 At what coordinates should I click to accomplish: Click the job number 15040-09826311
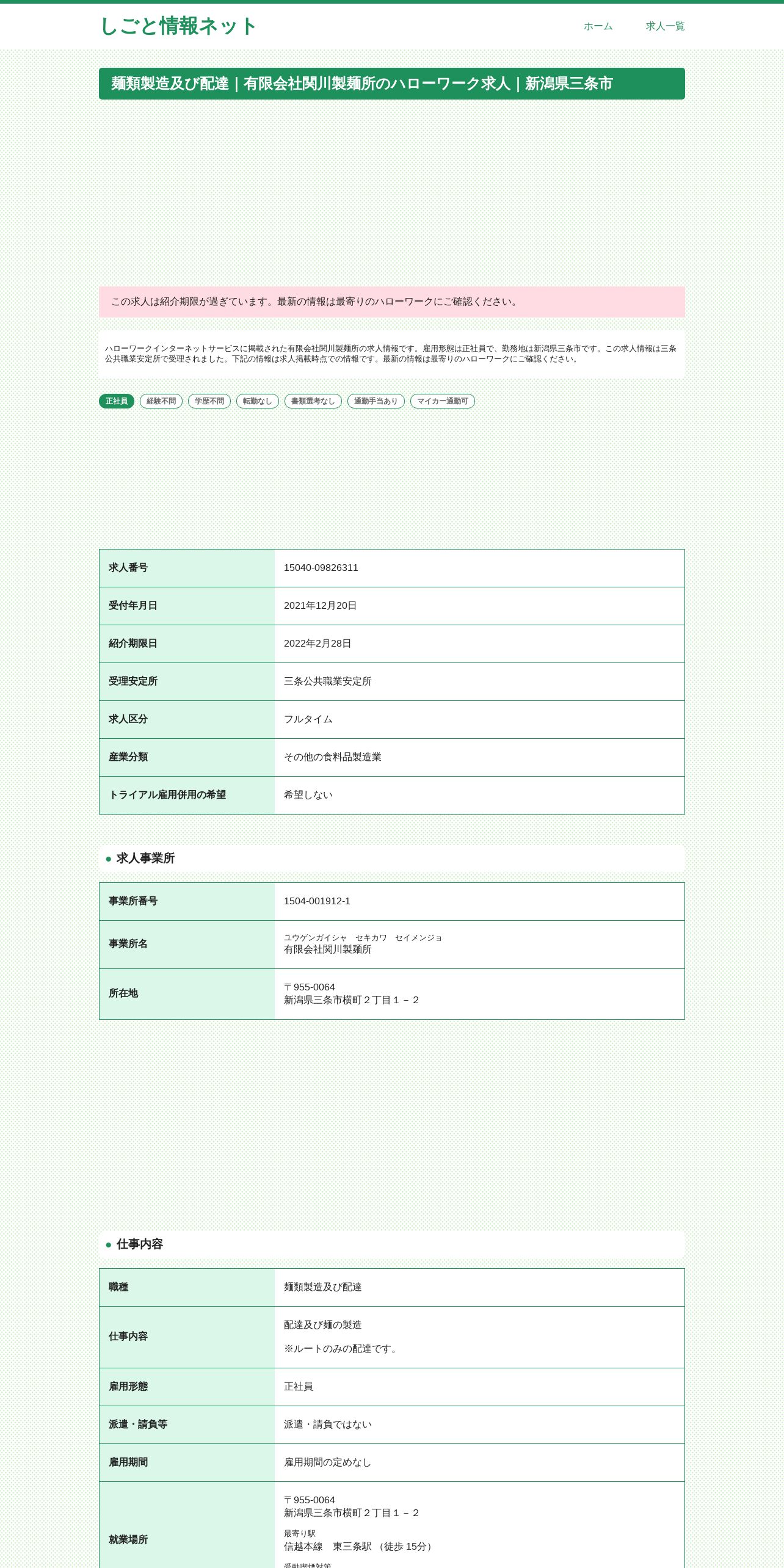pyautogui.click(x=321, y=568)
